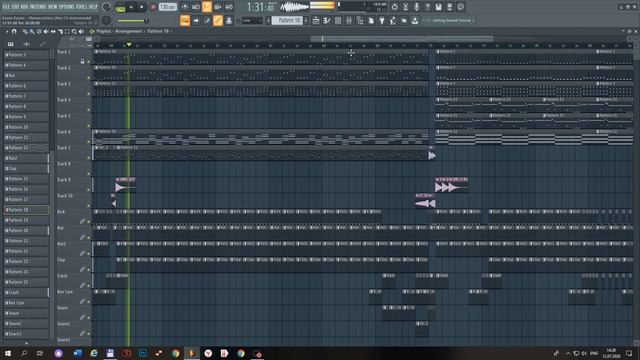This screenshot has width=640, height=360.
Task: Click the pause button in transport
Action: point(131,7)
